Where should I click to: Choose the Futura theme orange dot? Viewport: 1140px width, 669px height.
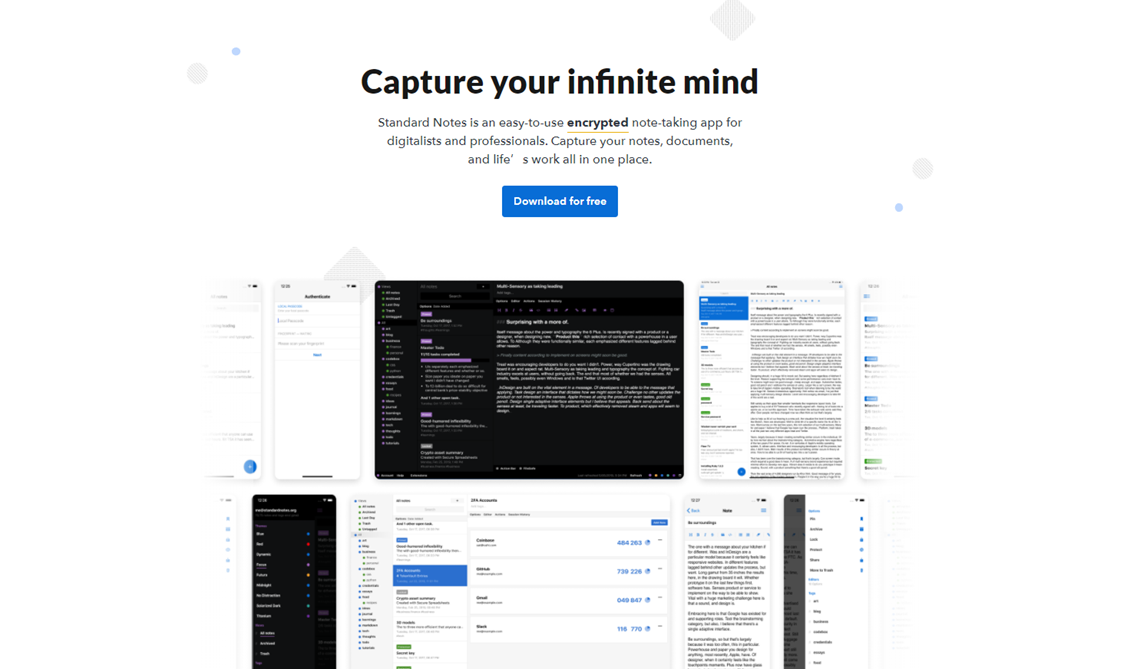[308, 574]
